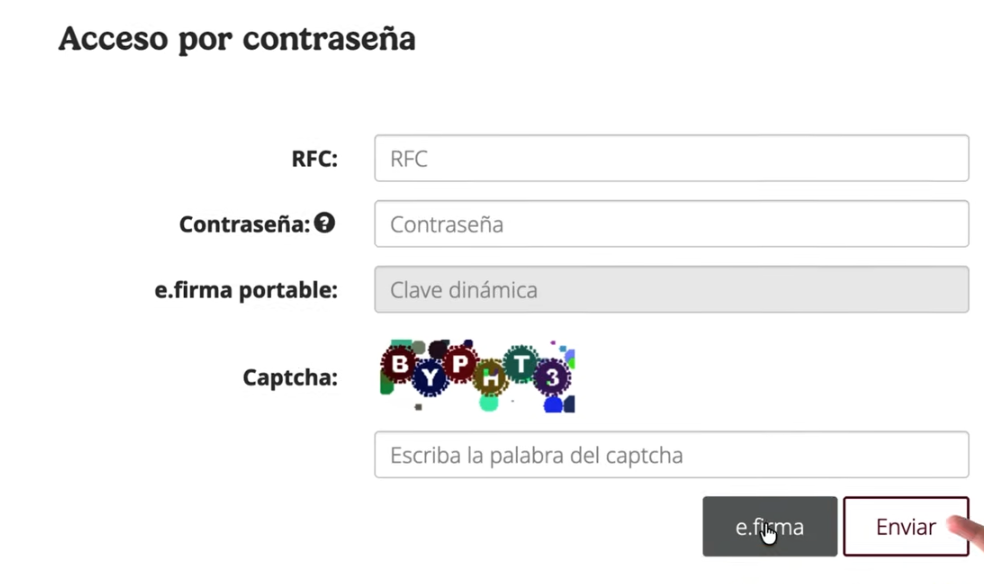
Task: Click the RFC field label
Action: [314, 159]
